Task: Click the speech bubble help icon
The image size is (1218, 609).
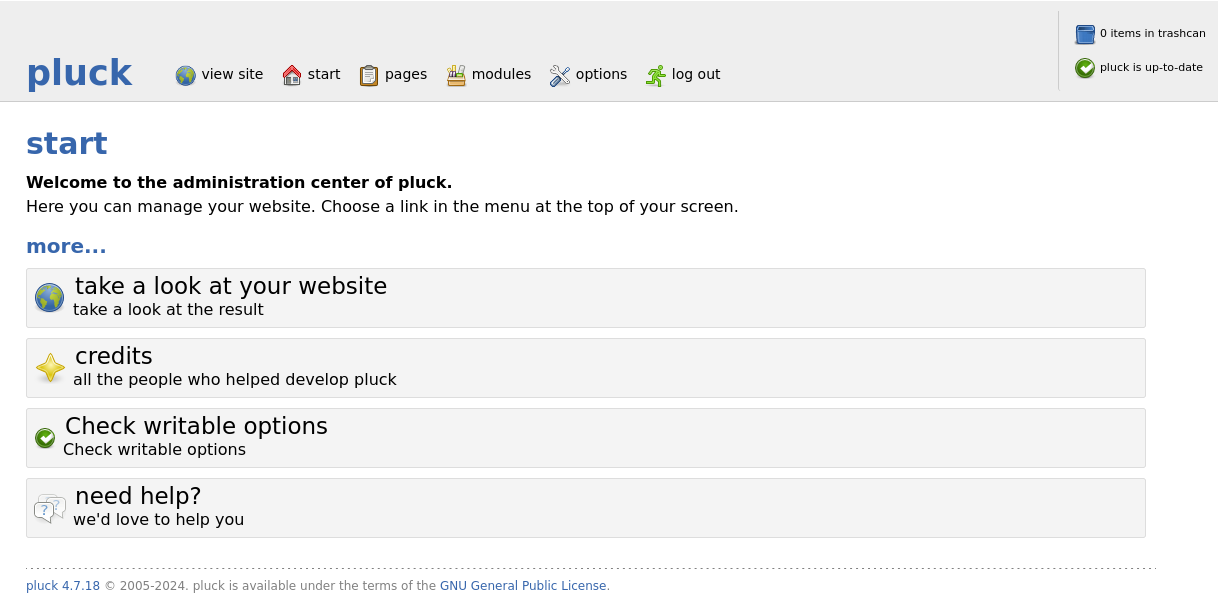Action: pos(50,508)
